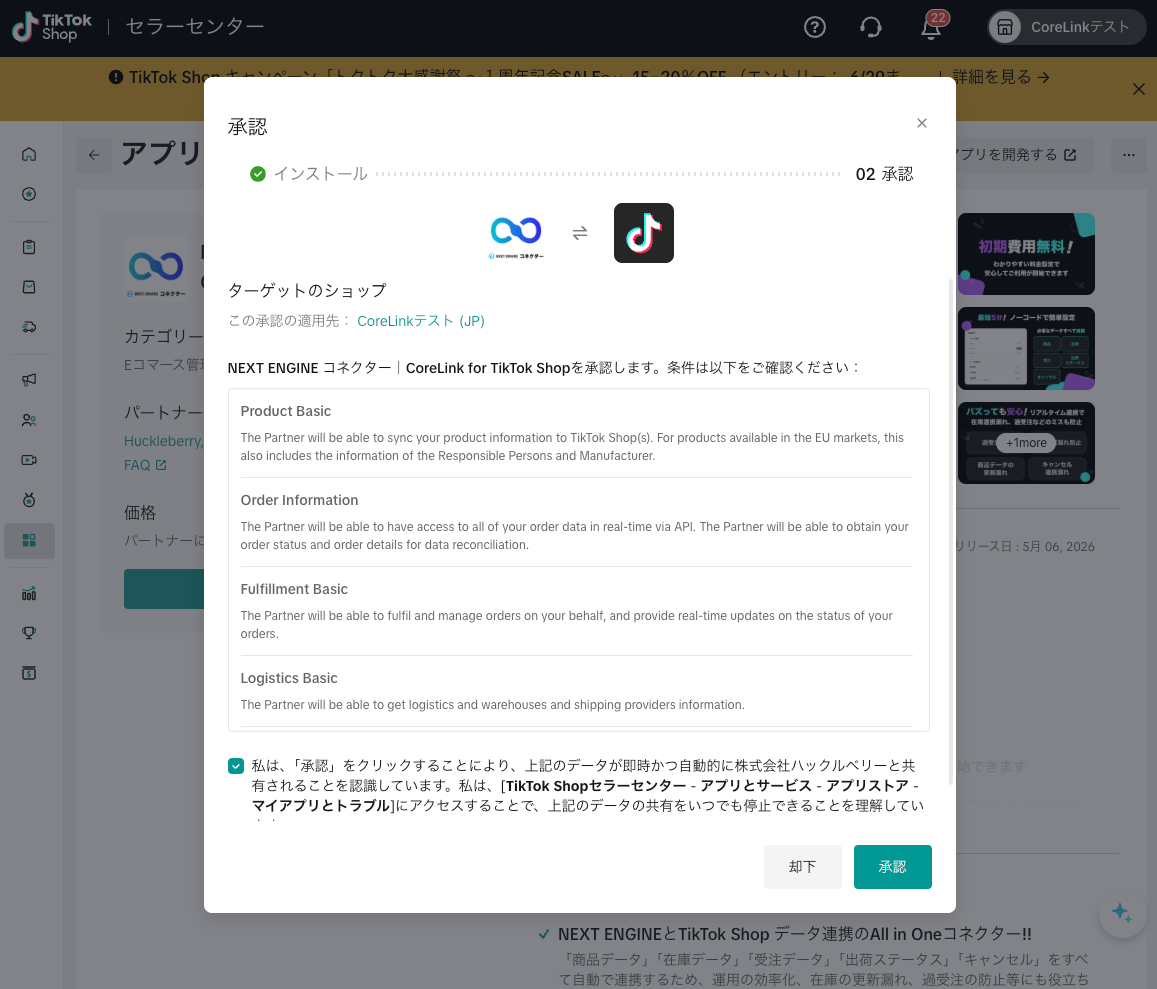This screenshot has height=989, width=1157.
Task: Follow the 詳細を見る banner link
Action: 1001,77
